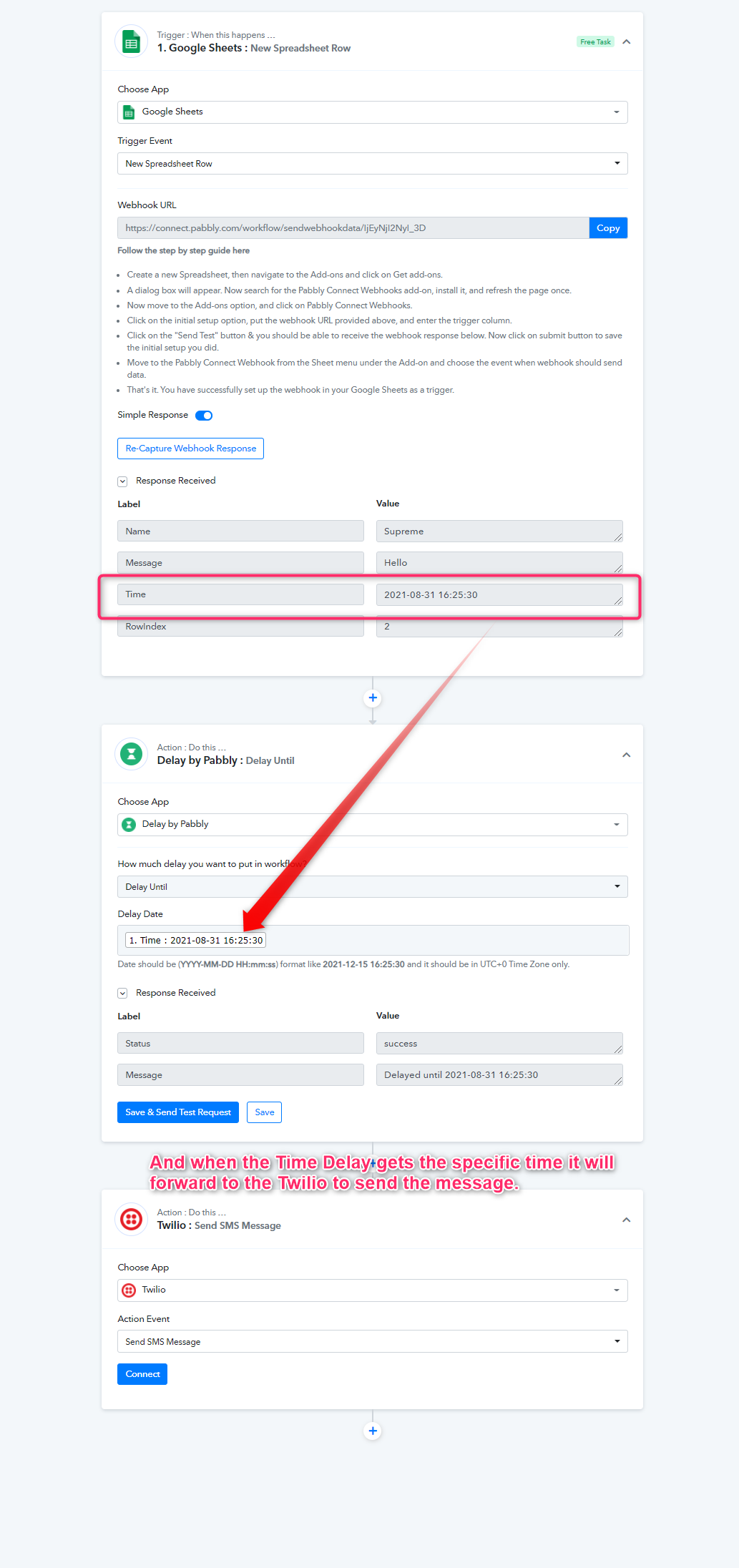Open the Send SMS Message action dropdown
The image size is (739, 1568).
pyautogui.click(x=373, y=1342)
